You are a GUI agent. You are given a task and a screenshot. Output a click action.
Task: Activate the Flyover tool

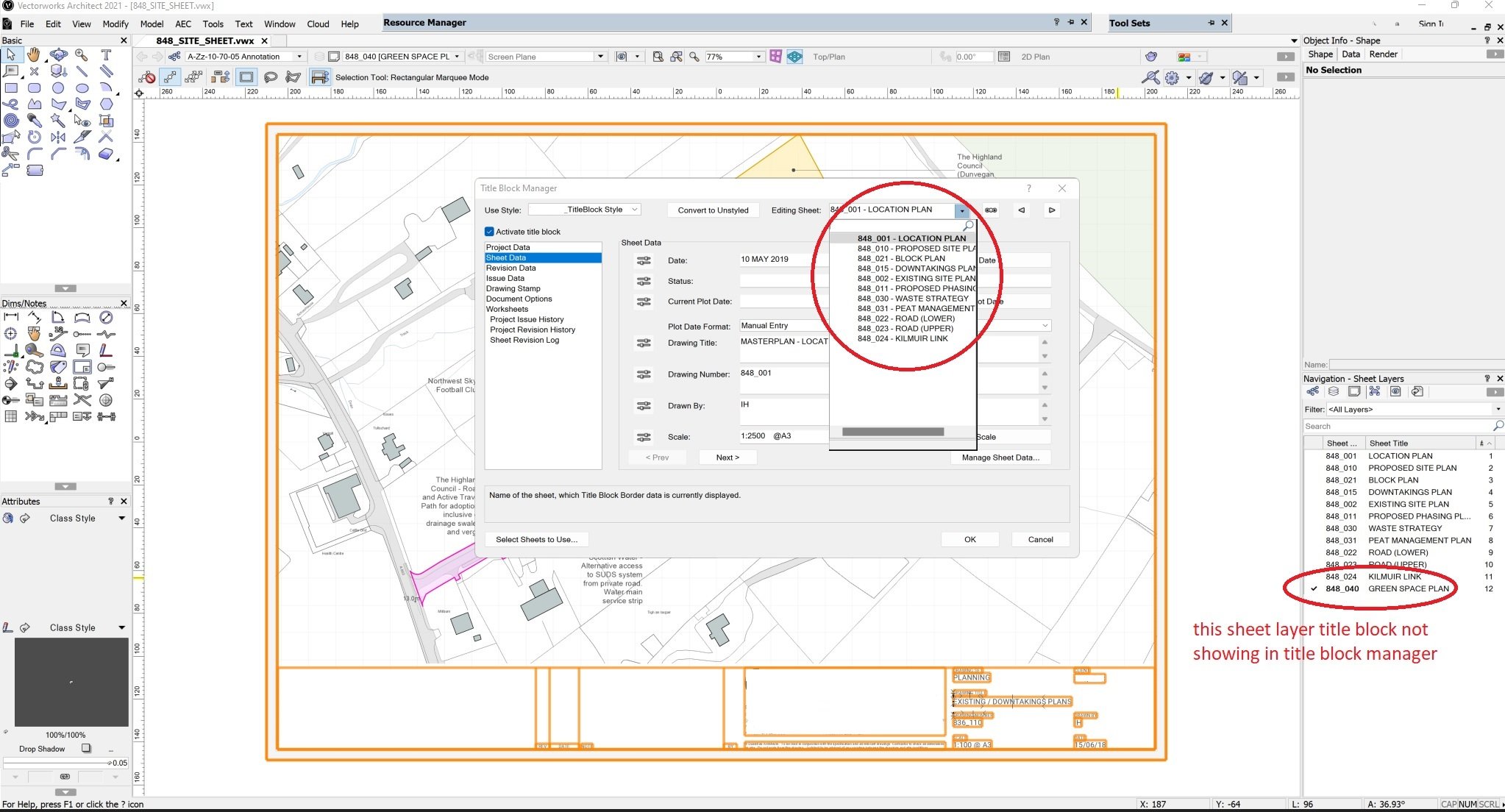[58, 54]
